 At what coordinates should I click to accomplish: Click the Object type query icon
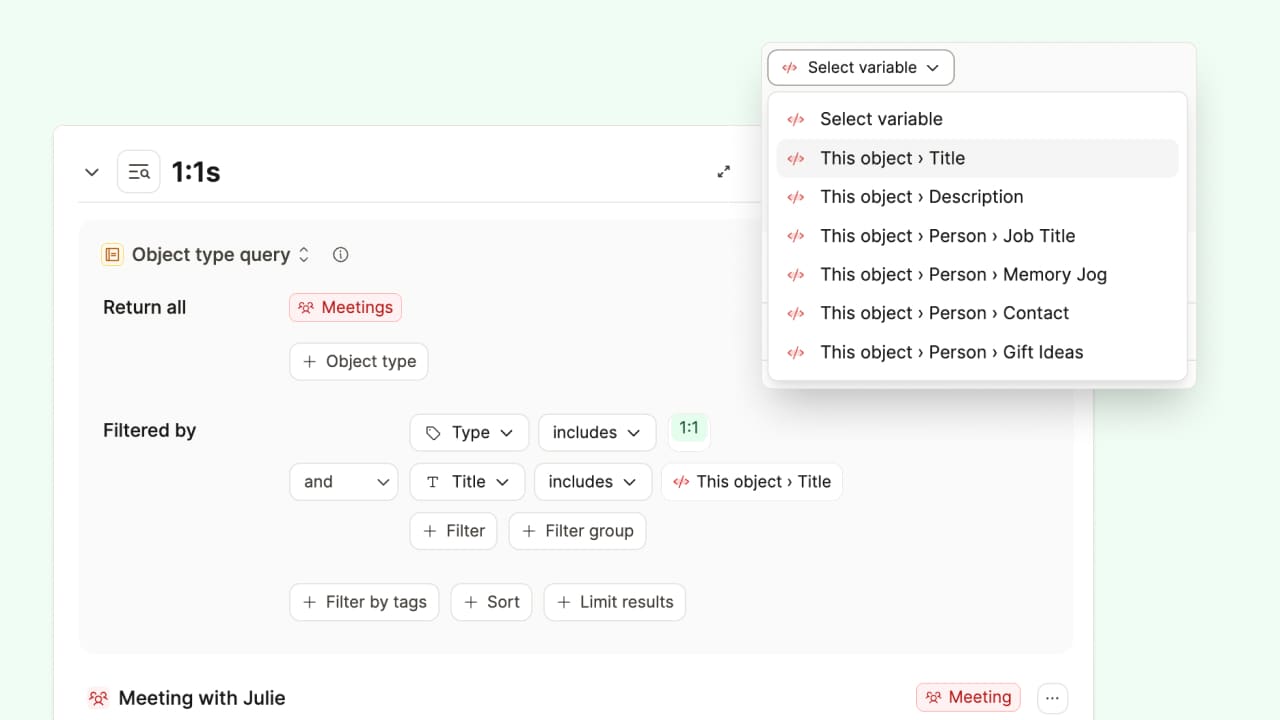pyautogui.click(x=112, y=255)
